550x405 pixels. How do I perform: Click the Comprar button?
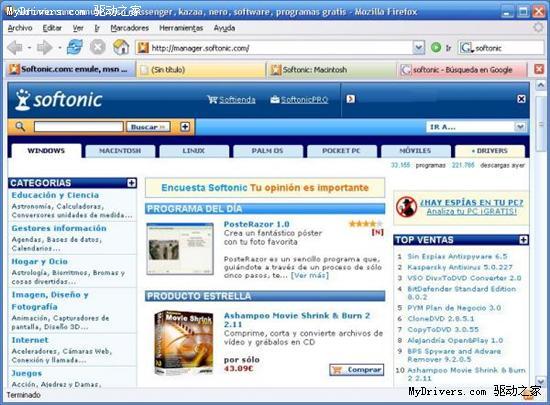[356, 370]
